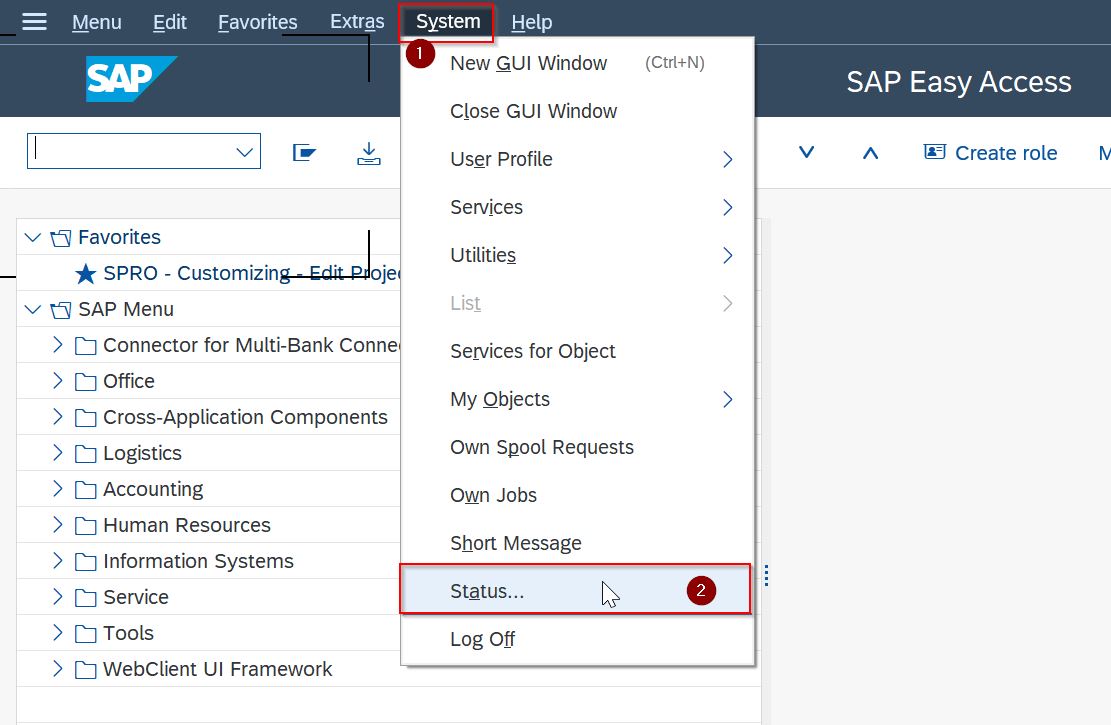The width and height of the screenshot is (1111, 725).
Task: Expand the Utilities submenu arrow
Action: click(x=727, y=255)
